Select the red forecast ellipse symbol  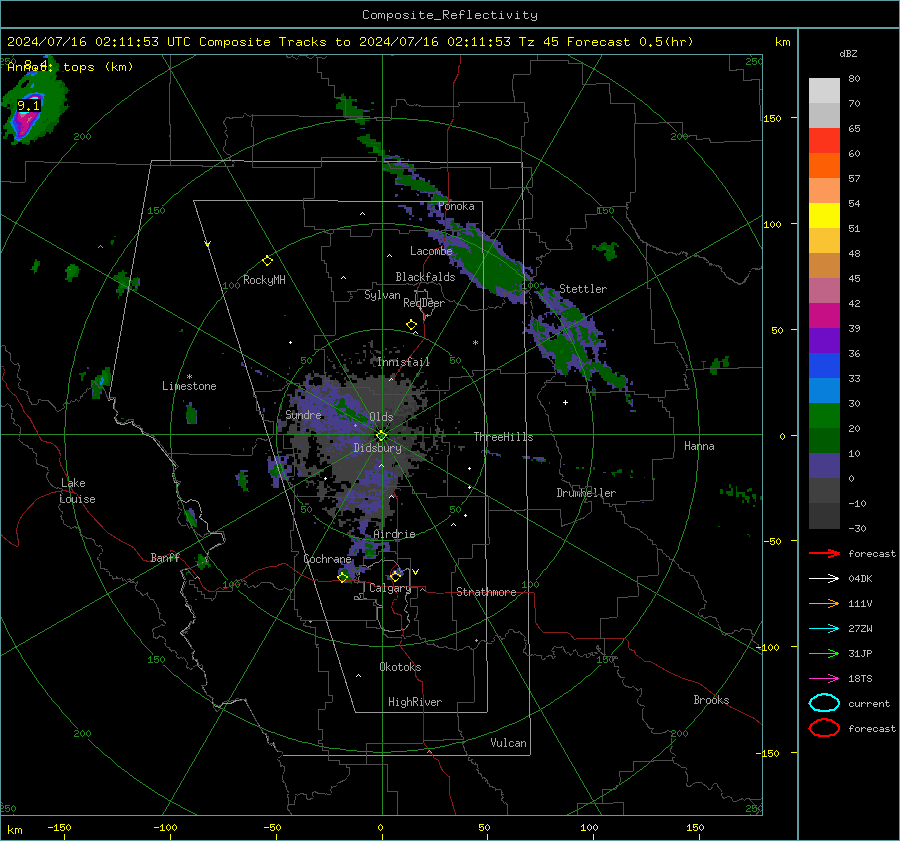pos(824,728)
